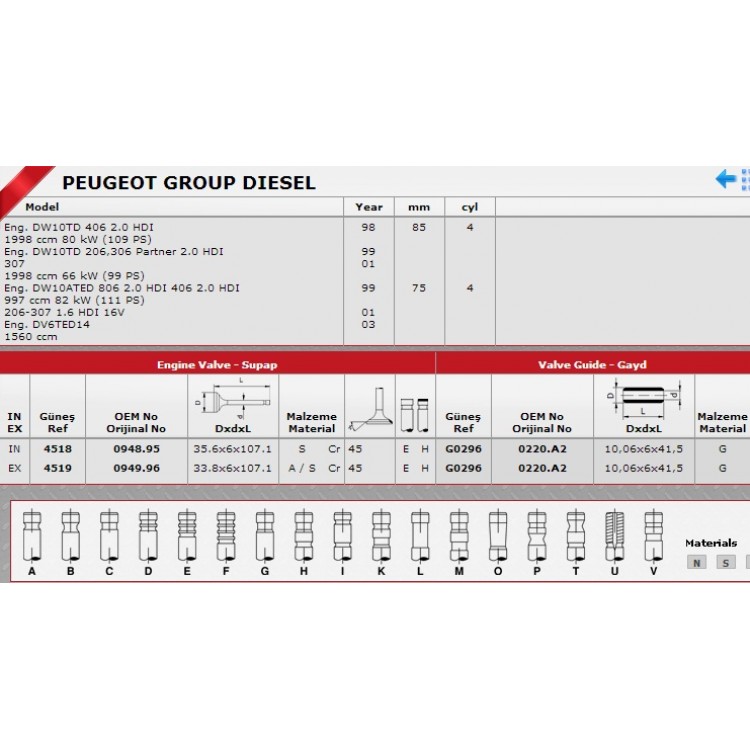
Task: Select OEM number 0949.96
Action: coord(136,468)
